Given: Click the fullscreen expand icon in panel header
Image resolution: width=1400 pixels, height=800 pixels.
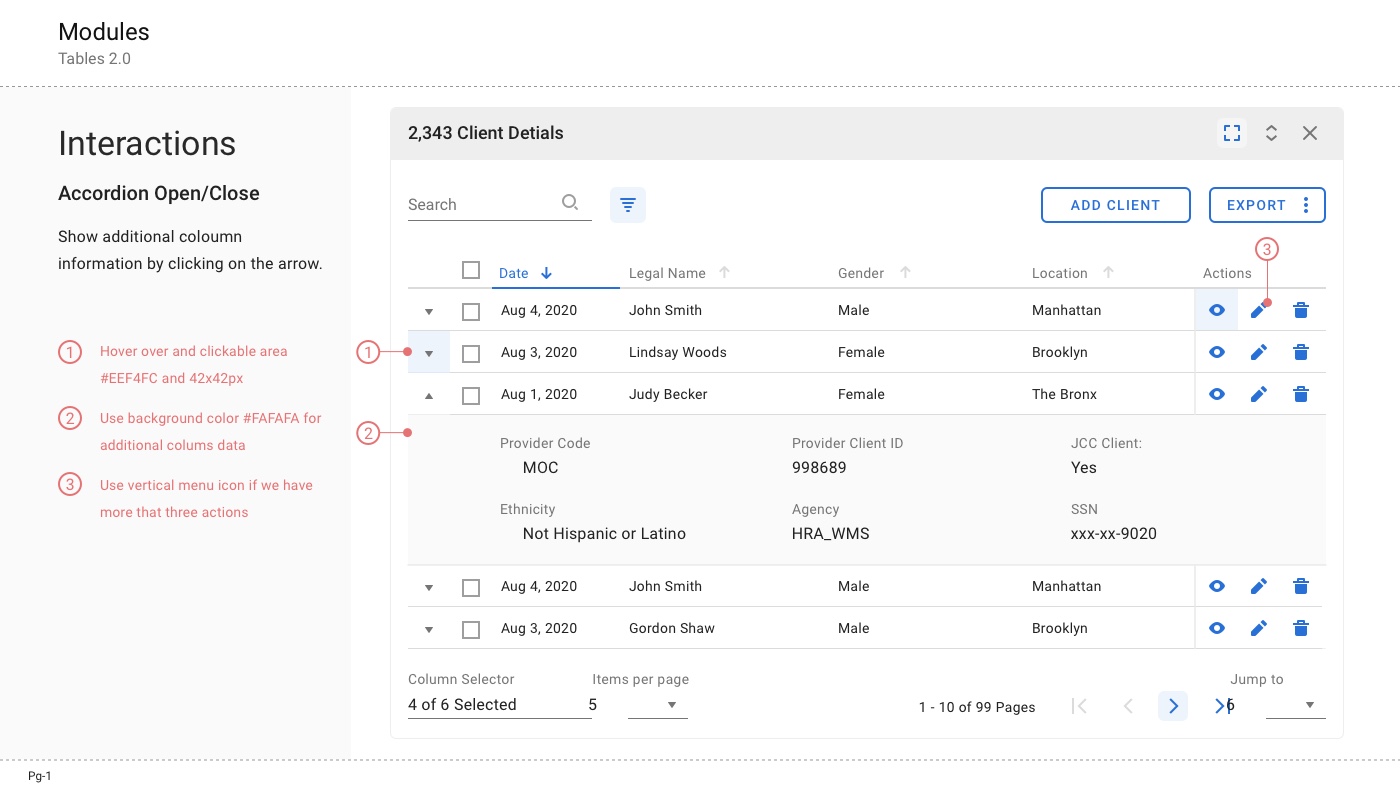Looking at the screenshot, I should (x=1232, y=133).
